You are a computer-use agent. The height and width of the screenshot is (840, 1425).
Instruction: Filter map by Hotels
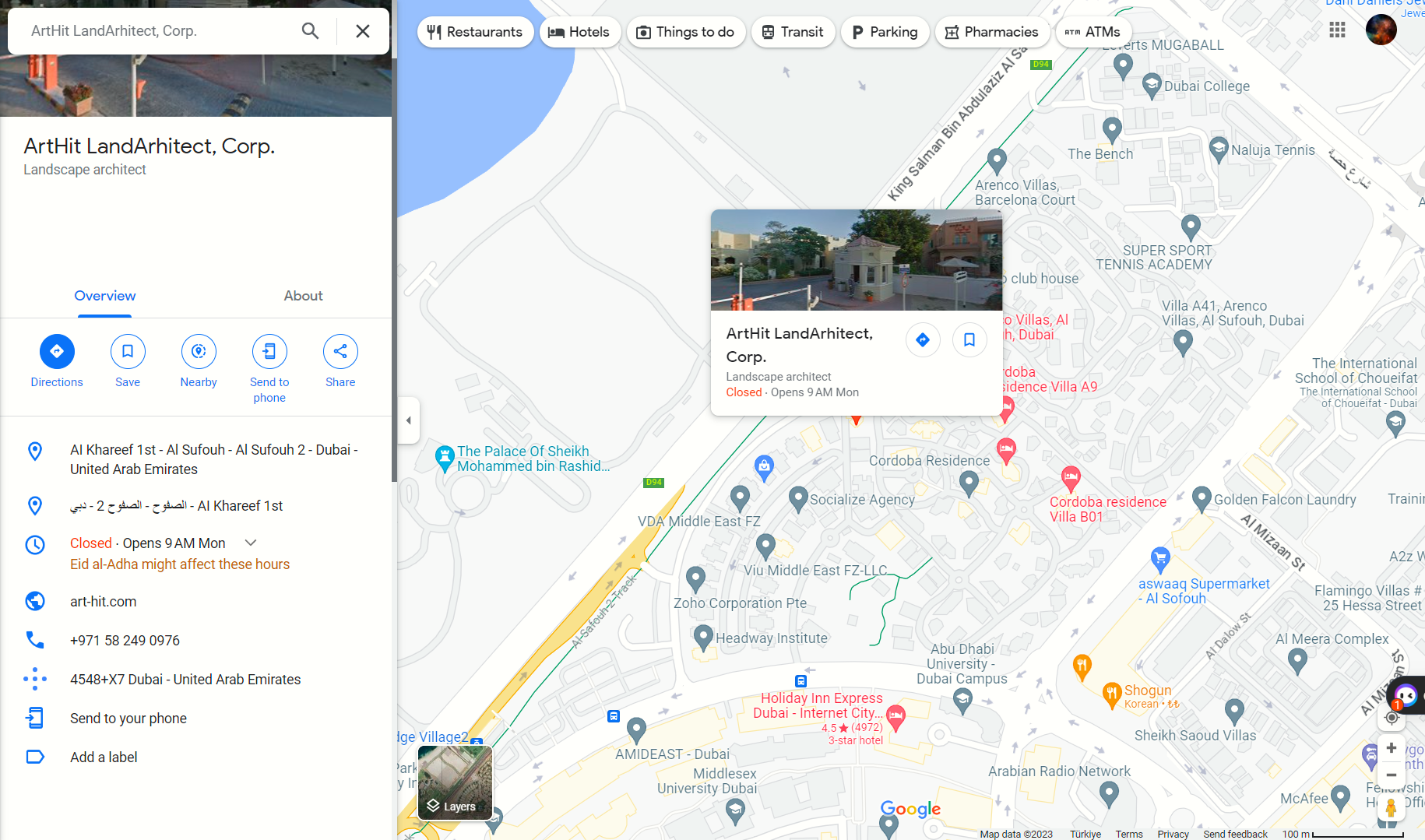coord(579,32)
